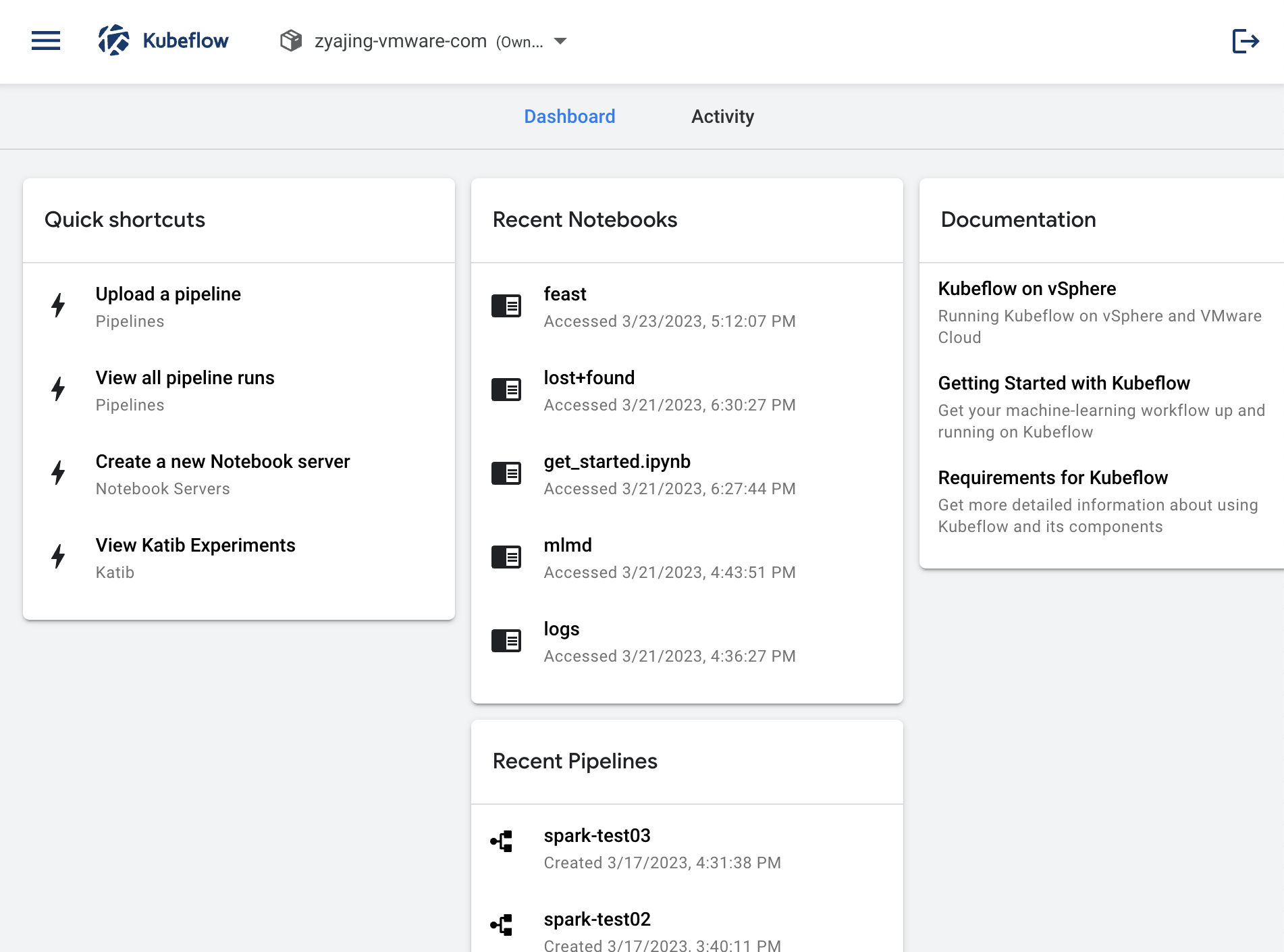Click the pipeline icon beside spark-test03
This screenshot has height=952, width=1284.
point(502,841)
